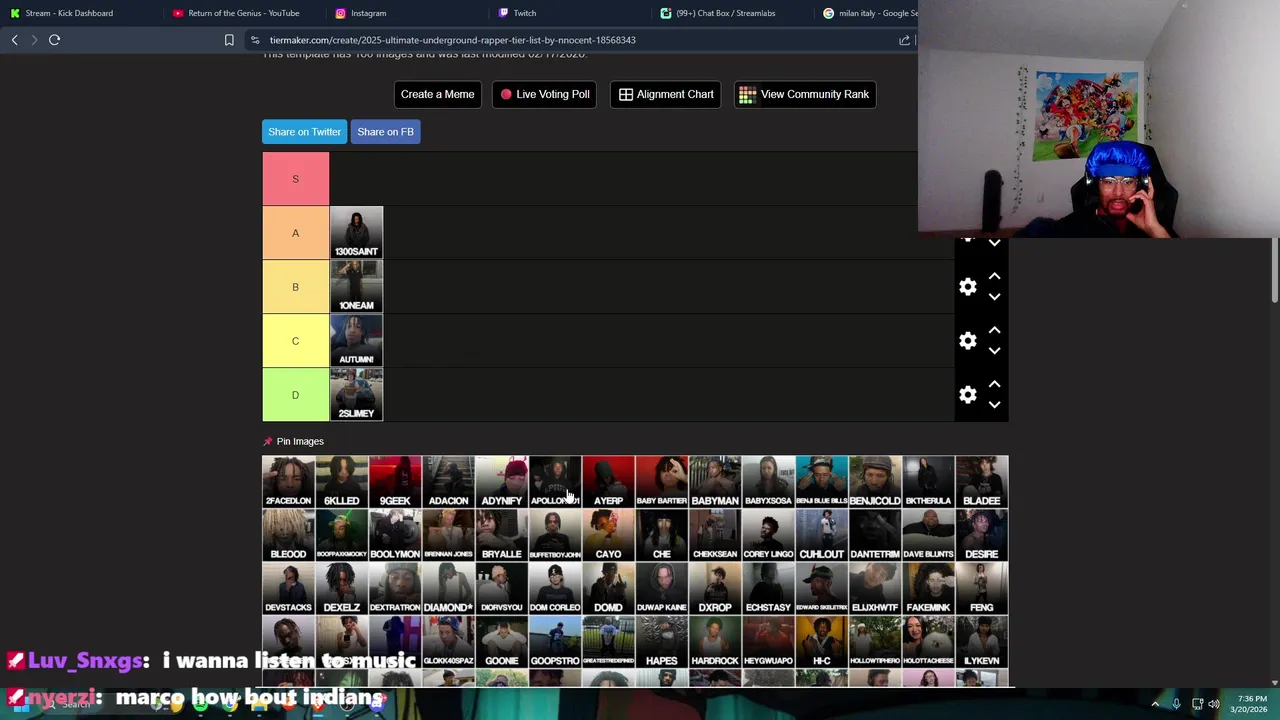Select AUTUMN! image in C tier
The height and width of the screenshot is (720, 1280).
(356, 341)
